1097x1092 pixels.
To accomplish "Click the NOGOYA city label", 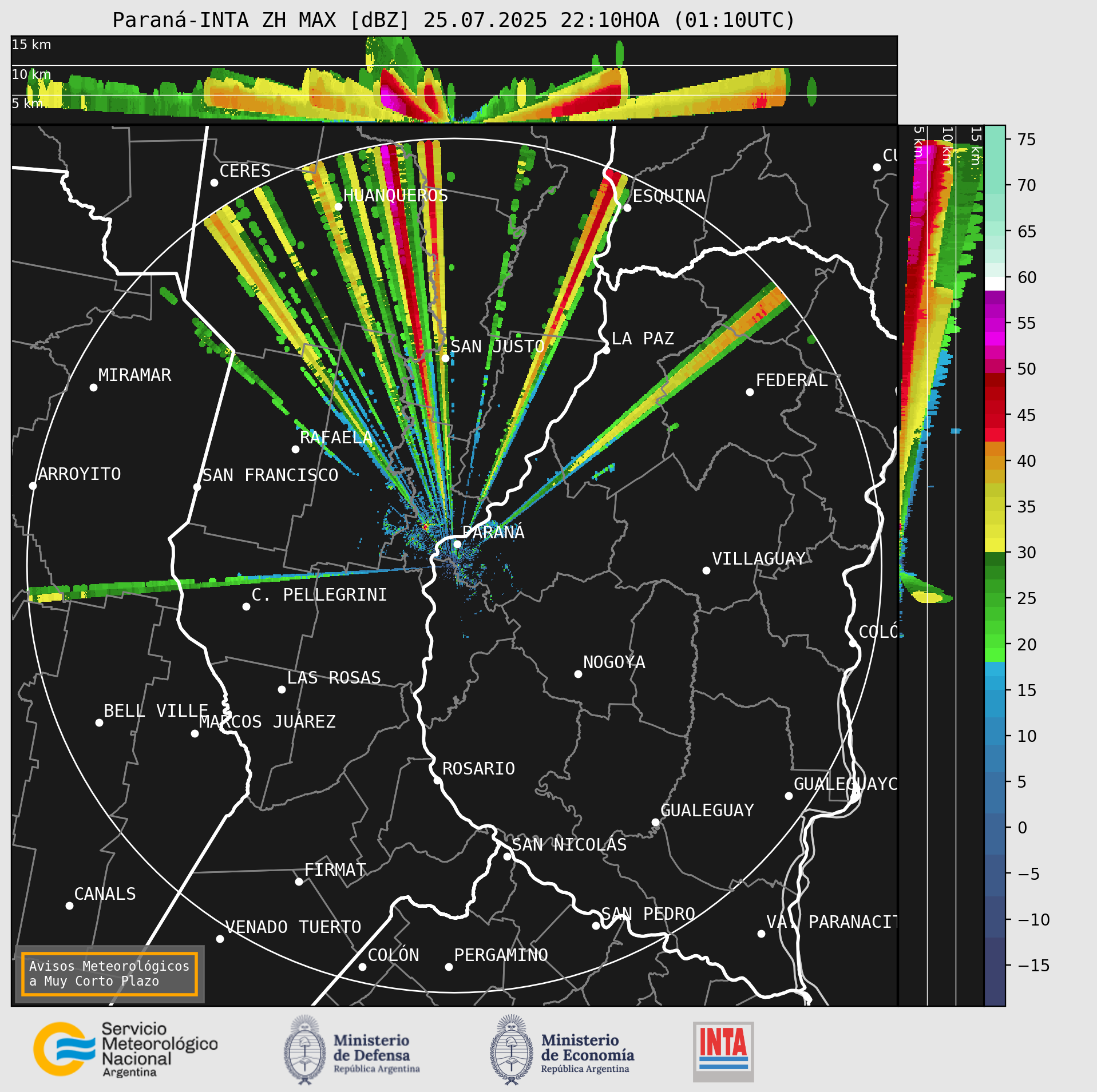I will click(x=614, y=662).
